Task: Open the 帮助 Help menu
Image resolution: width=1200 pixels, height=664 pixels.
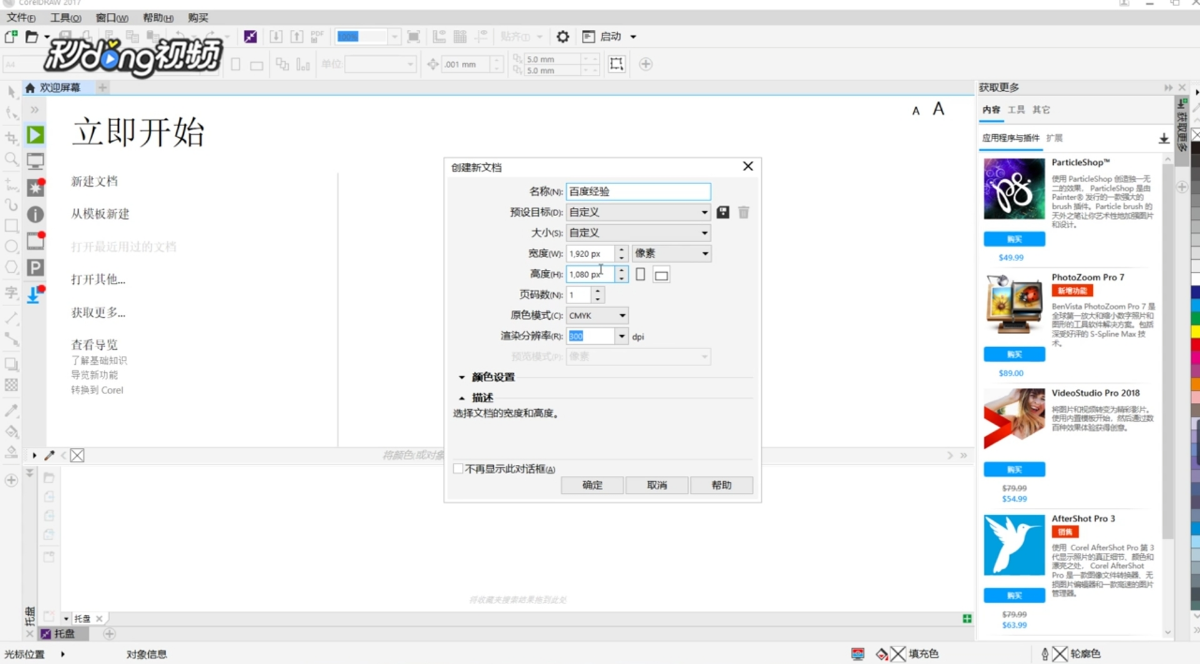Action: [x=158, y=18]
